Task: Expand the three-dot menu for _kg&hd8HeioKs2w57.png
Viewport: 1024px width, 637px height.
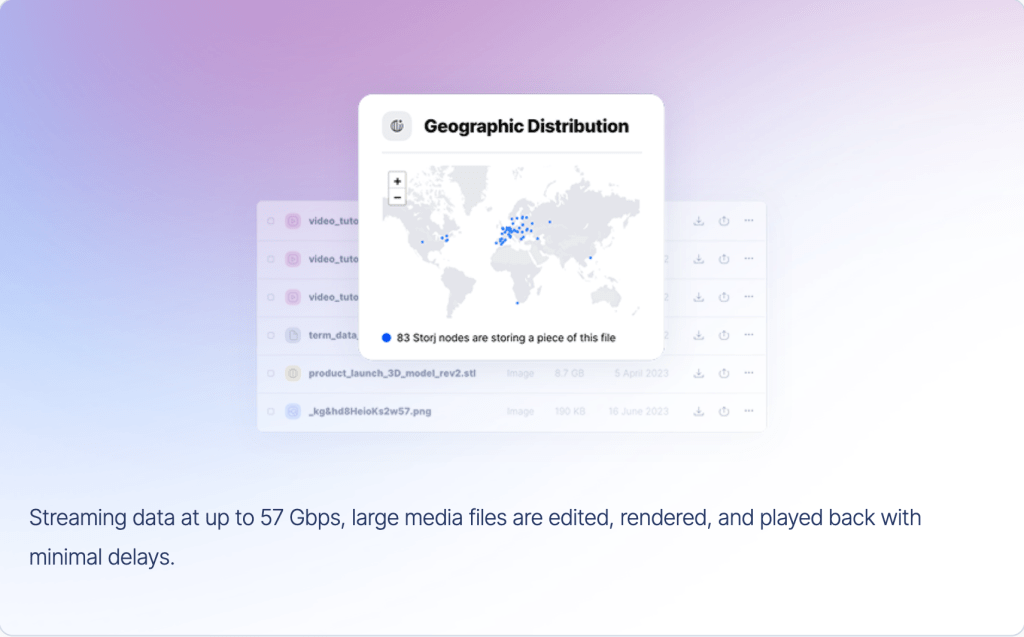Action: (x=748, y=411)
